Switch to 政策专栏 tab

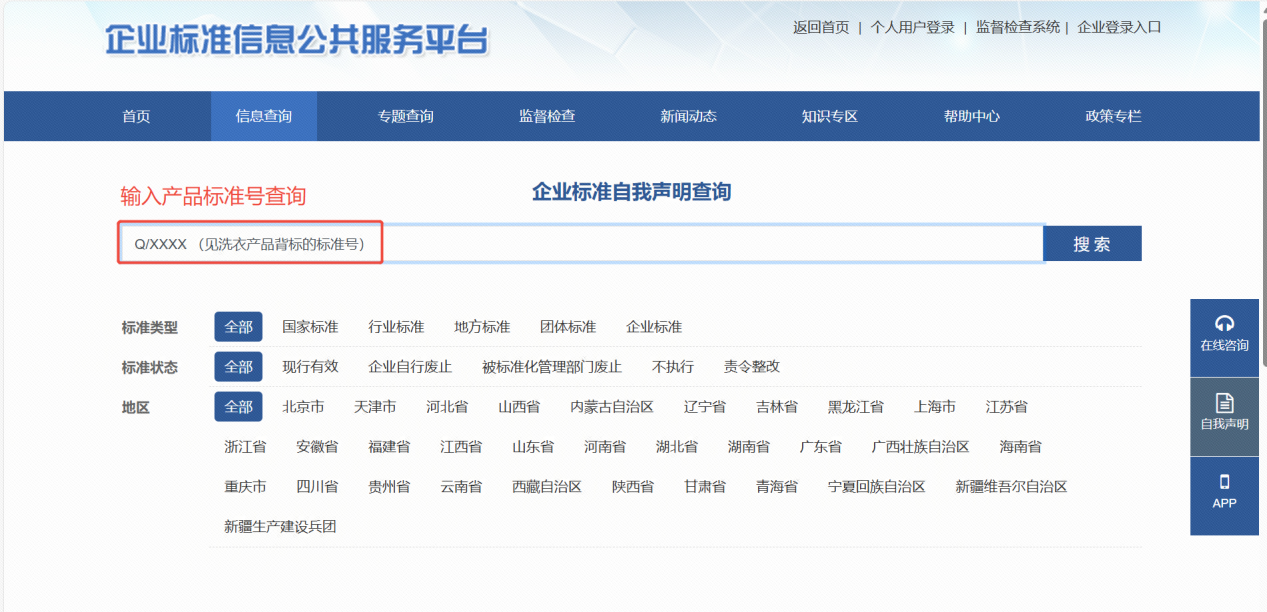click(1113, 116)
